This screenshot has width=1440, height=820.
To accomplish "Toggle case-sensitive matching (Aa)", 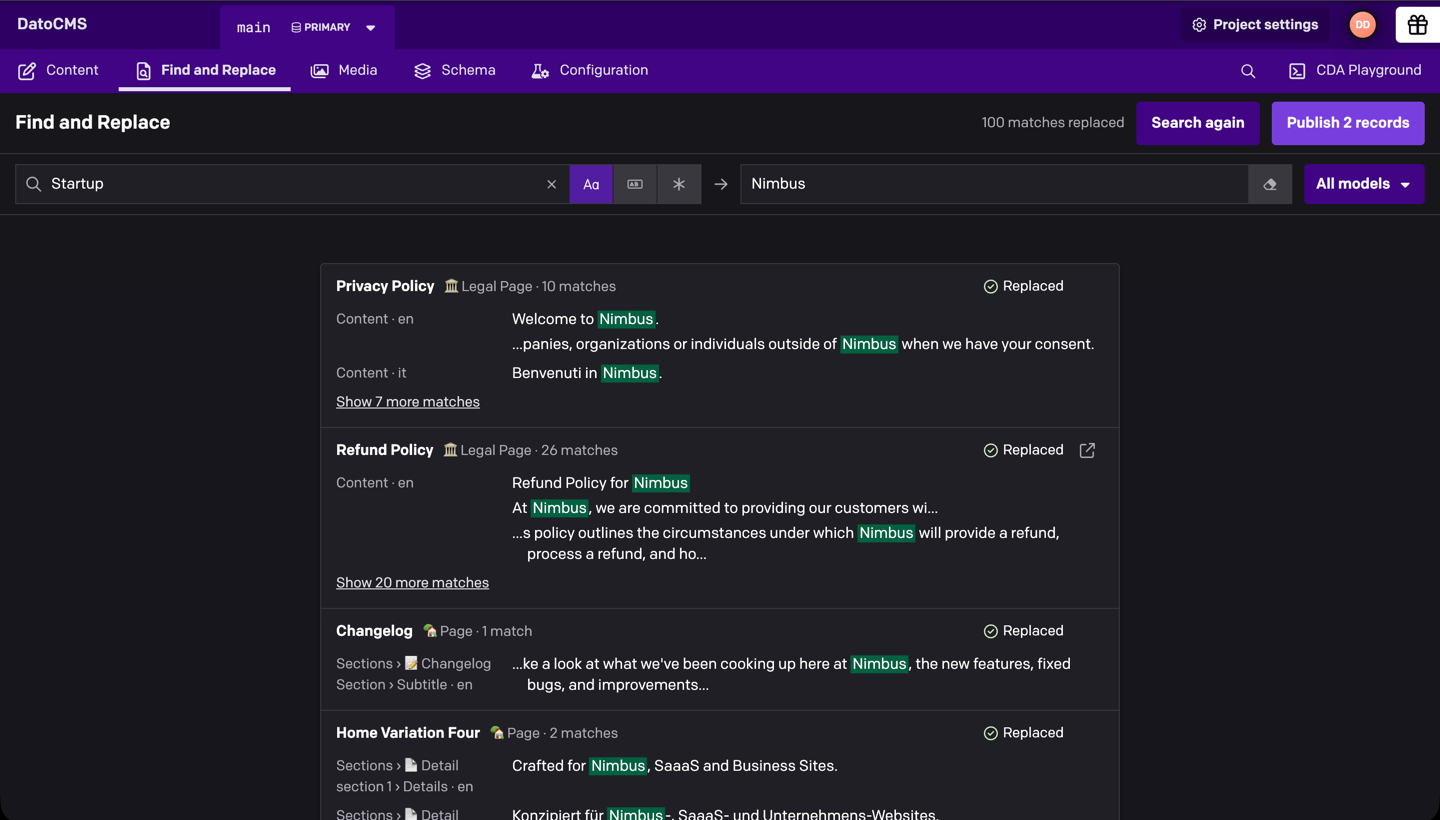I will (x=591, y=184).
